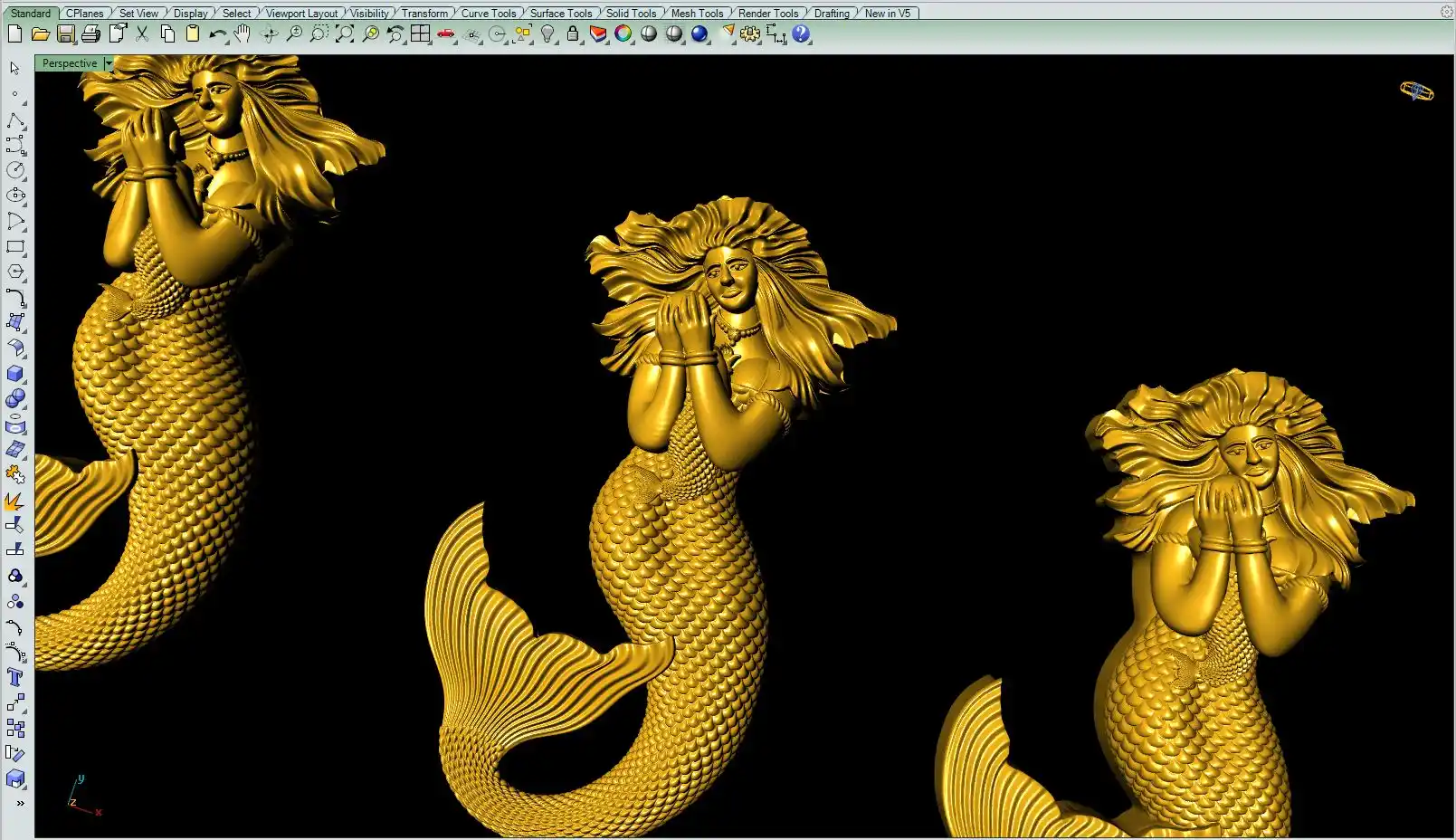Toggle hide objects light bulb icon
This screenshot has height=840, width=1456.
click(x=547, y=34)
